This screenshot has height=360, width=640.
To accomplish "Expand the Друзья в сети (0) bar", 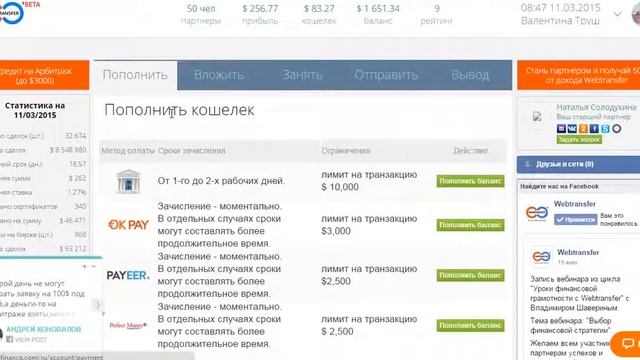I will (x=578, y=164).
